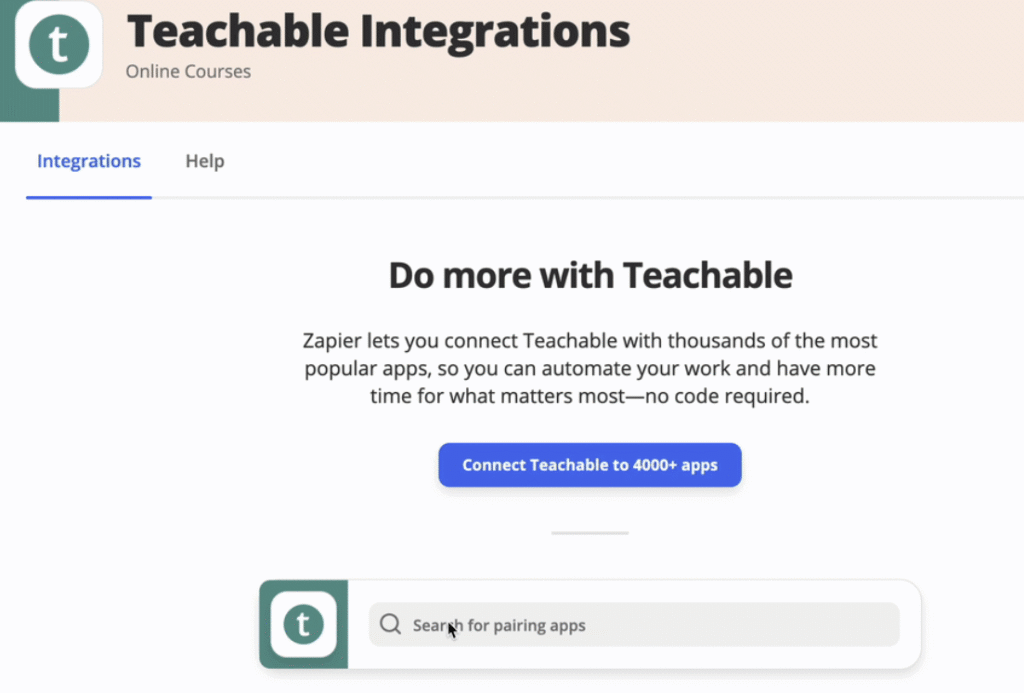Click the Online Courses category label
The image size is (1024, 693).
coord(188,71)
